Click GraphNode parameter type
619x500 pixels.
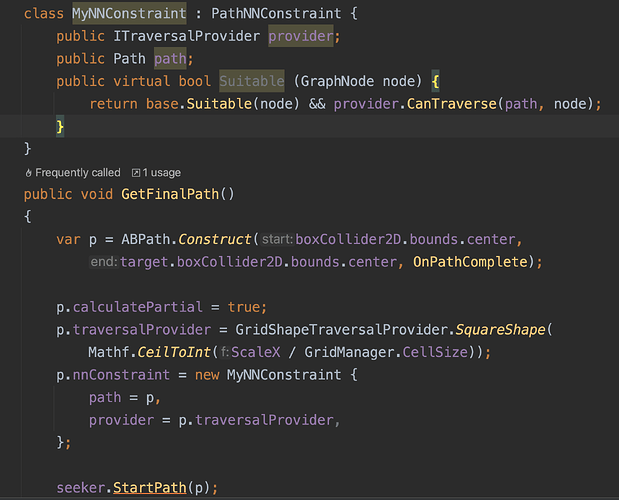(x=337, y=81)
